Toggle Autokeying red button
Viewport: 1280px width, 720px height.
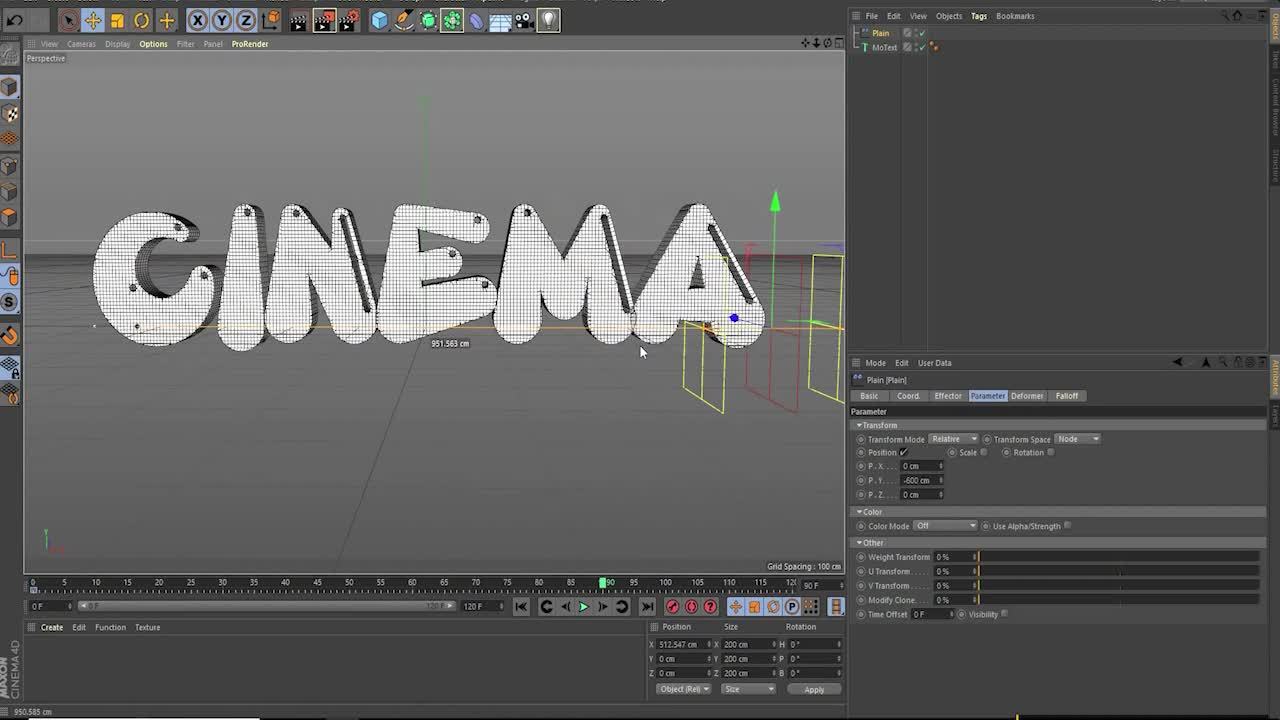coord(692,606)
